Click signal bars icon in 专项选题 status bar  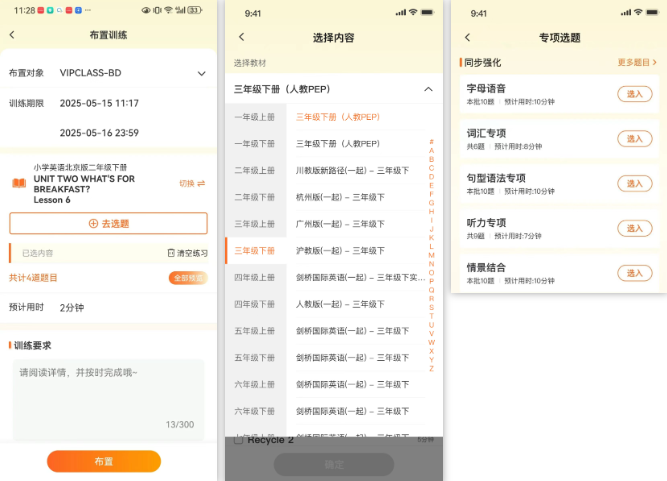(626, 12)
